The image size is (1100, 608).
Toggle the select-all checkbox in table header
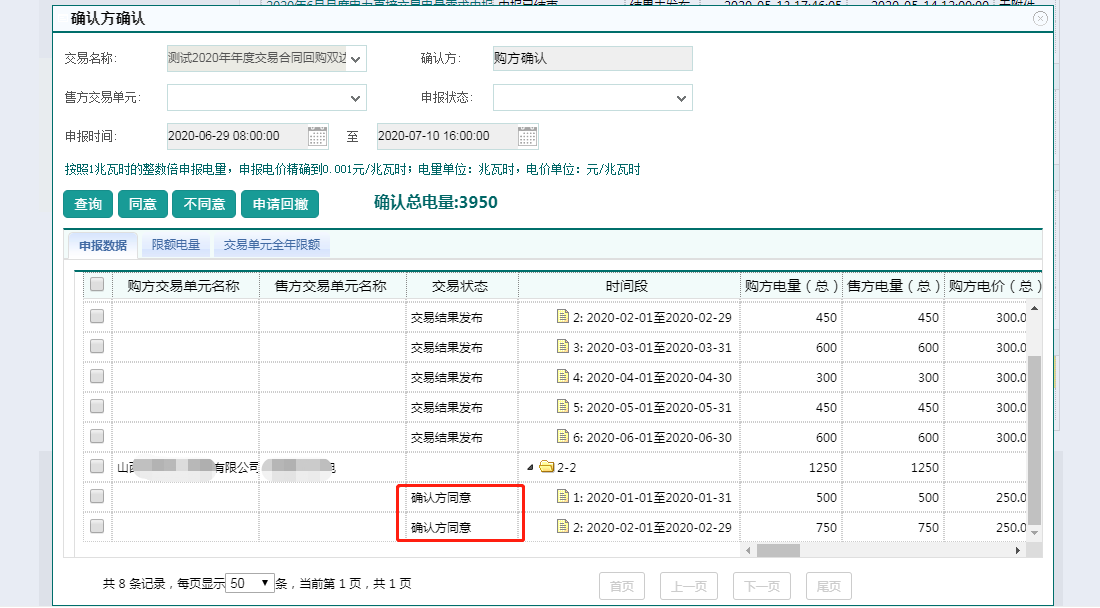(x=97, y=285)
